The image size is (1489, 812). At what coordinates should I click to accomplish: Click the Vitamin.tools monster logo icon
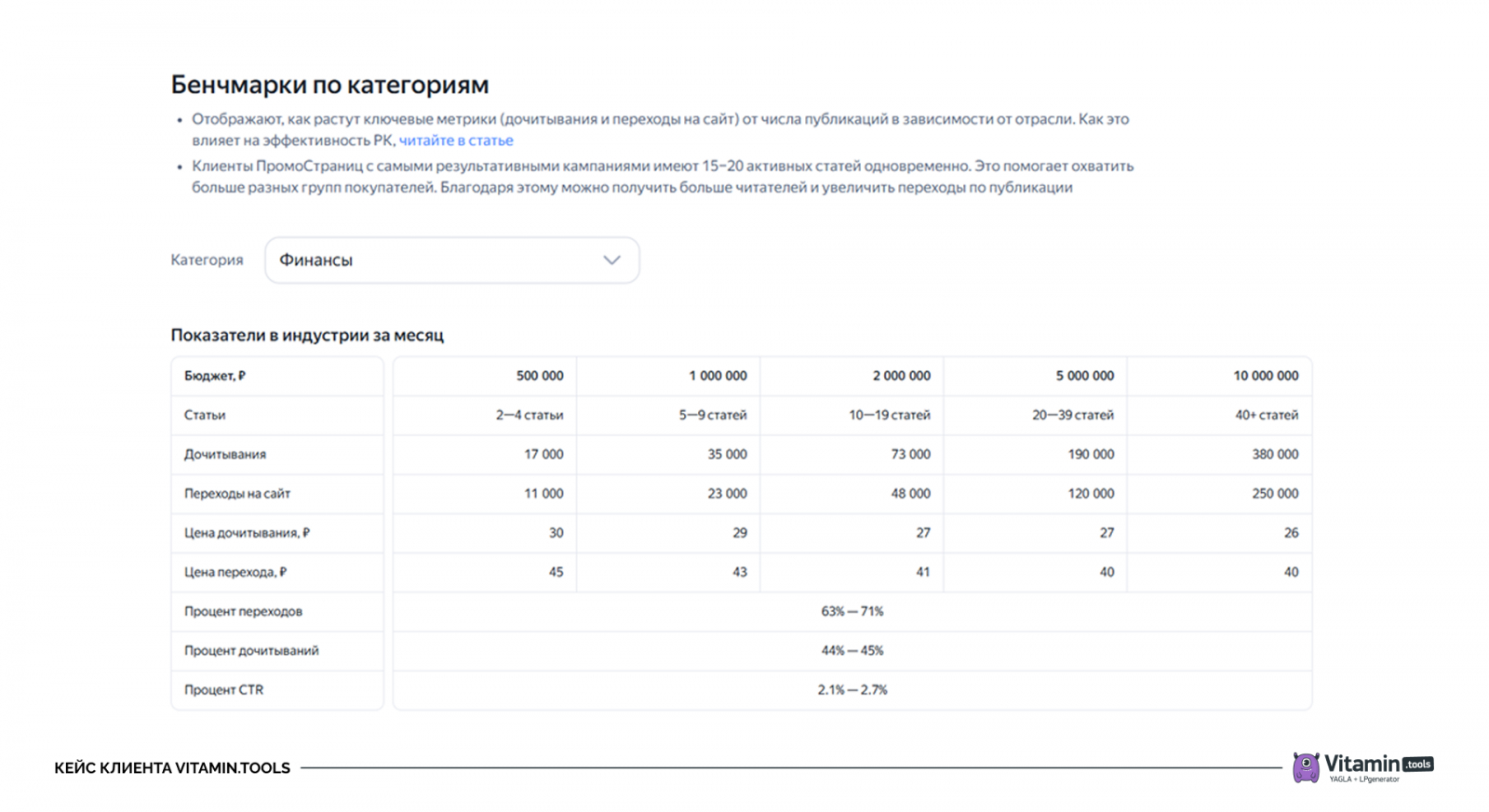(1306, 767)
